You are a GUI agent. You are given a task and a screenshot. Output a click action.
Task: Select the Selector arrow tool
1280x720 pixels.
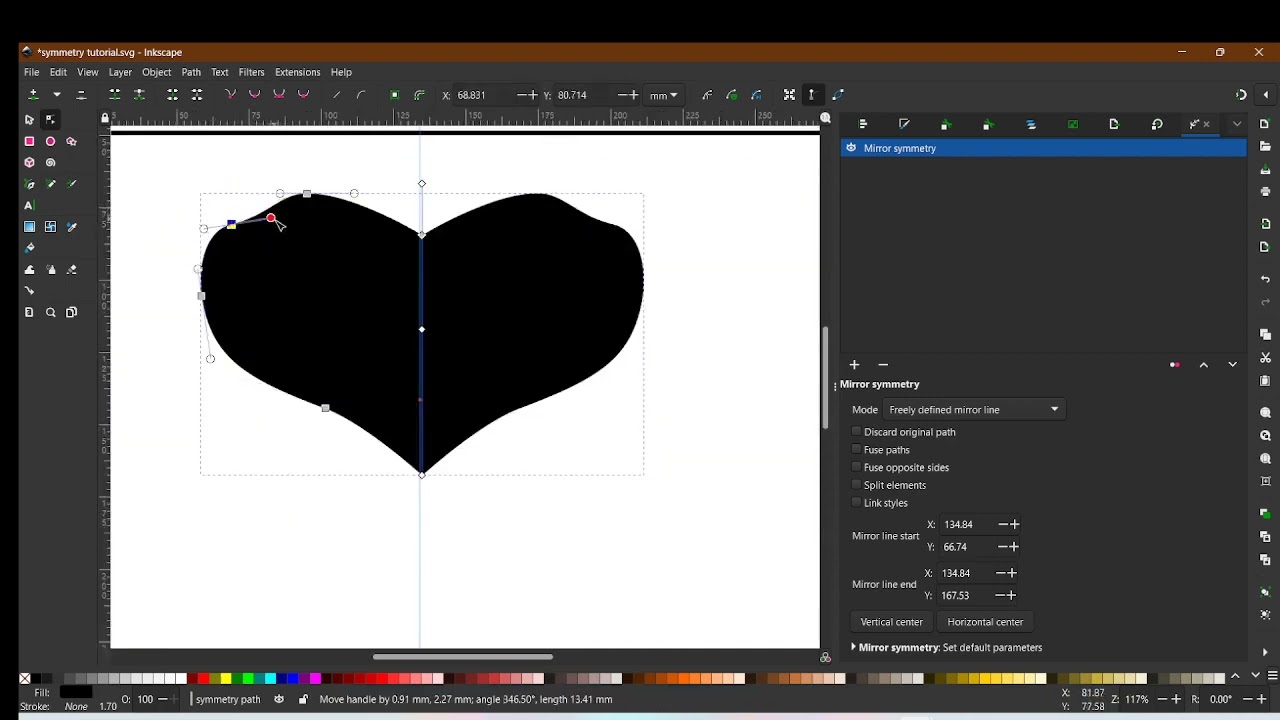[x=29, y=120]
